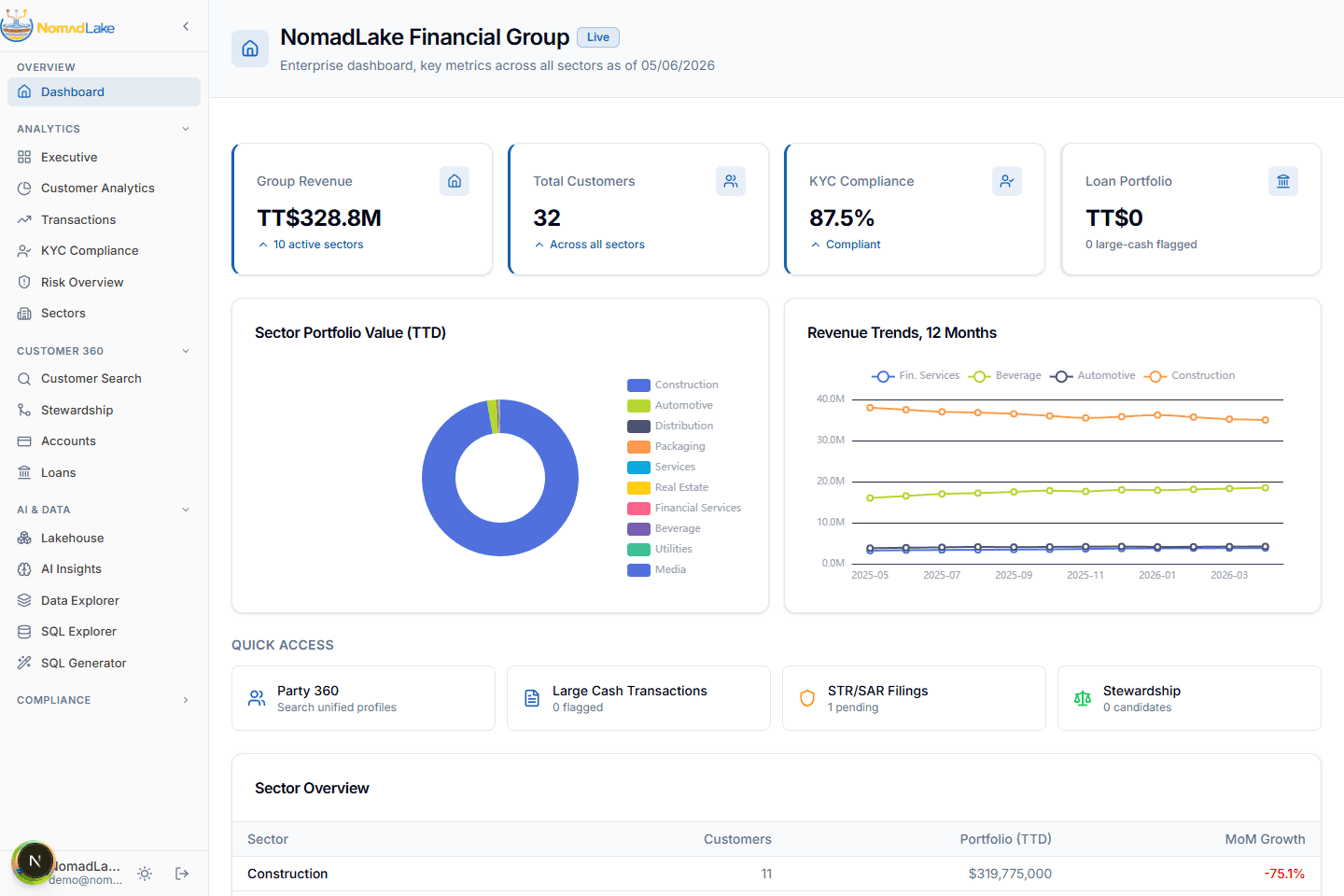The image size is (1344, 896).
Task: Click the Live status badge
Action: [598, 37]
